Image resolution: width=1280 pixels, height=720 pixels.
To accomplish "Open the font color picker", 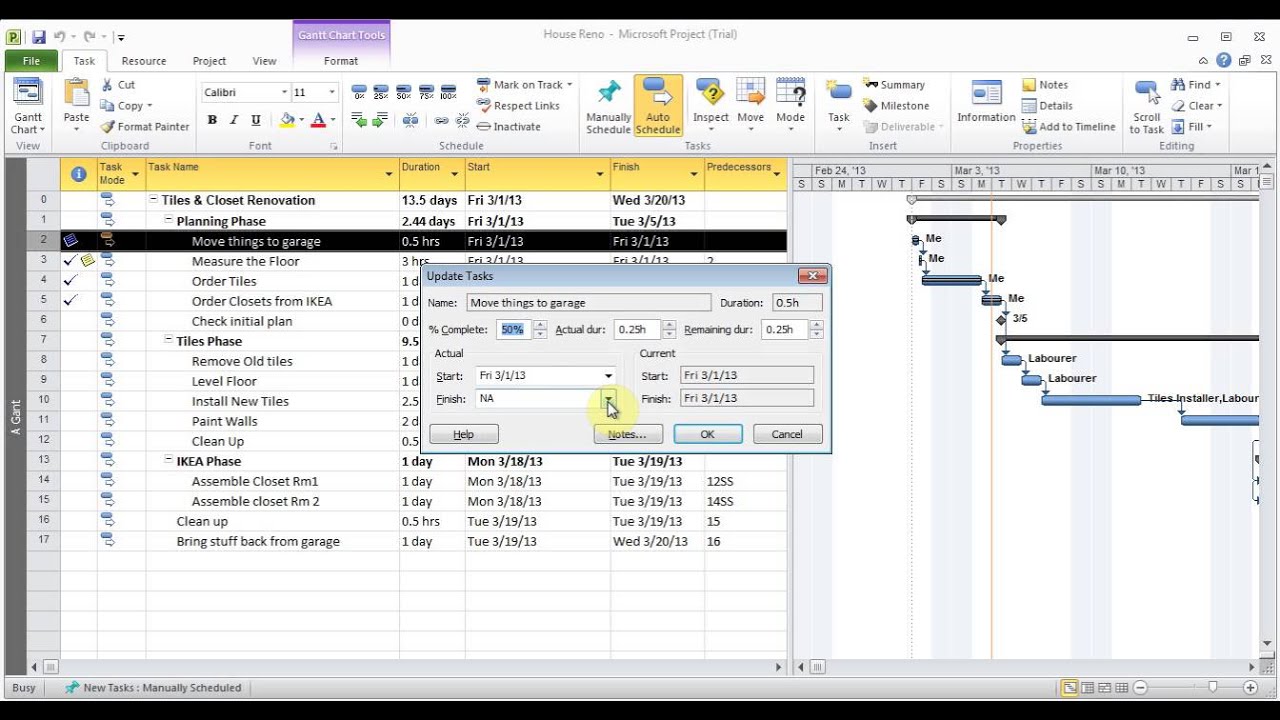I will tap(332, 120).
